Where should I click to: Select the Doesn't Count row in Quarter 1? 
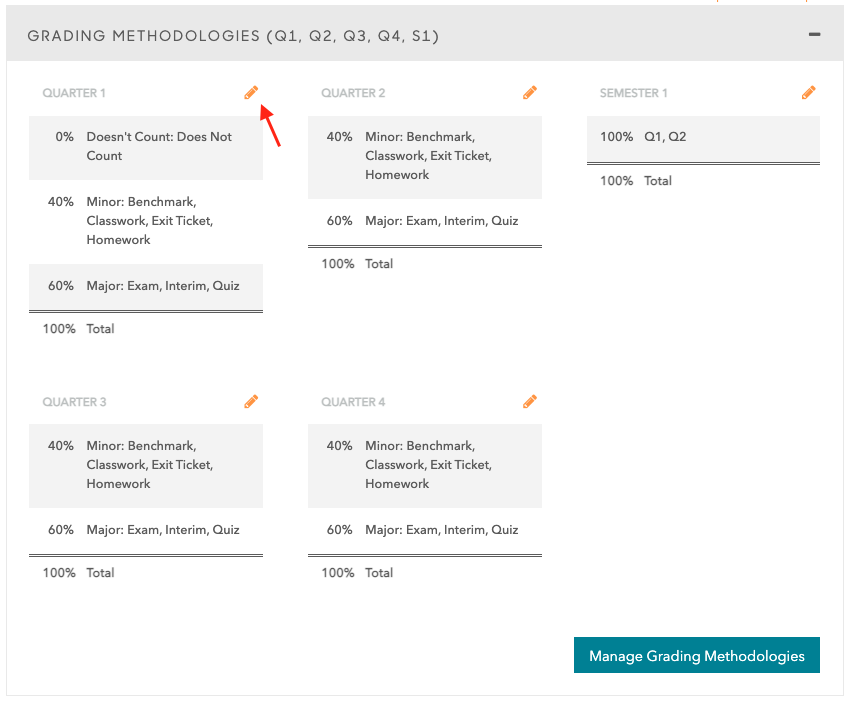click(x=146, y=147)
